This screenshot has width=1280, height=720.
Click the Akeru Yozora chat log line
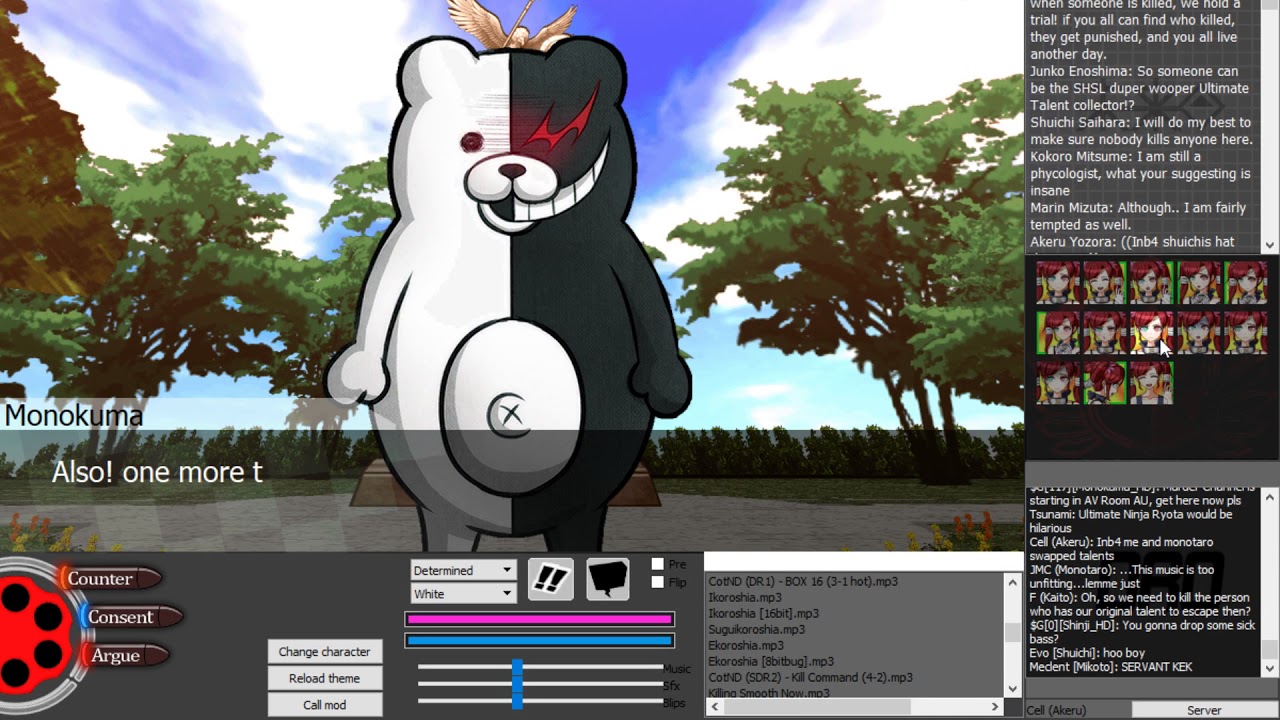click(1132, 242)
